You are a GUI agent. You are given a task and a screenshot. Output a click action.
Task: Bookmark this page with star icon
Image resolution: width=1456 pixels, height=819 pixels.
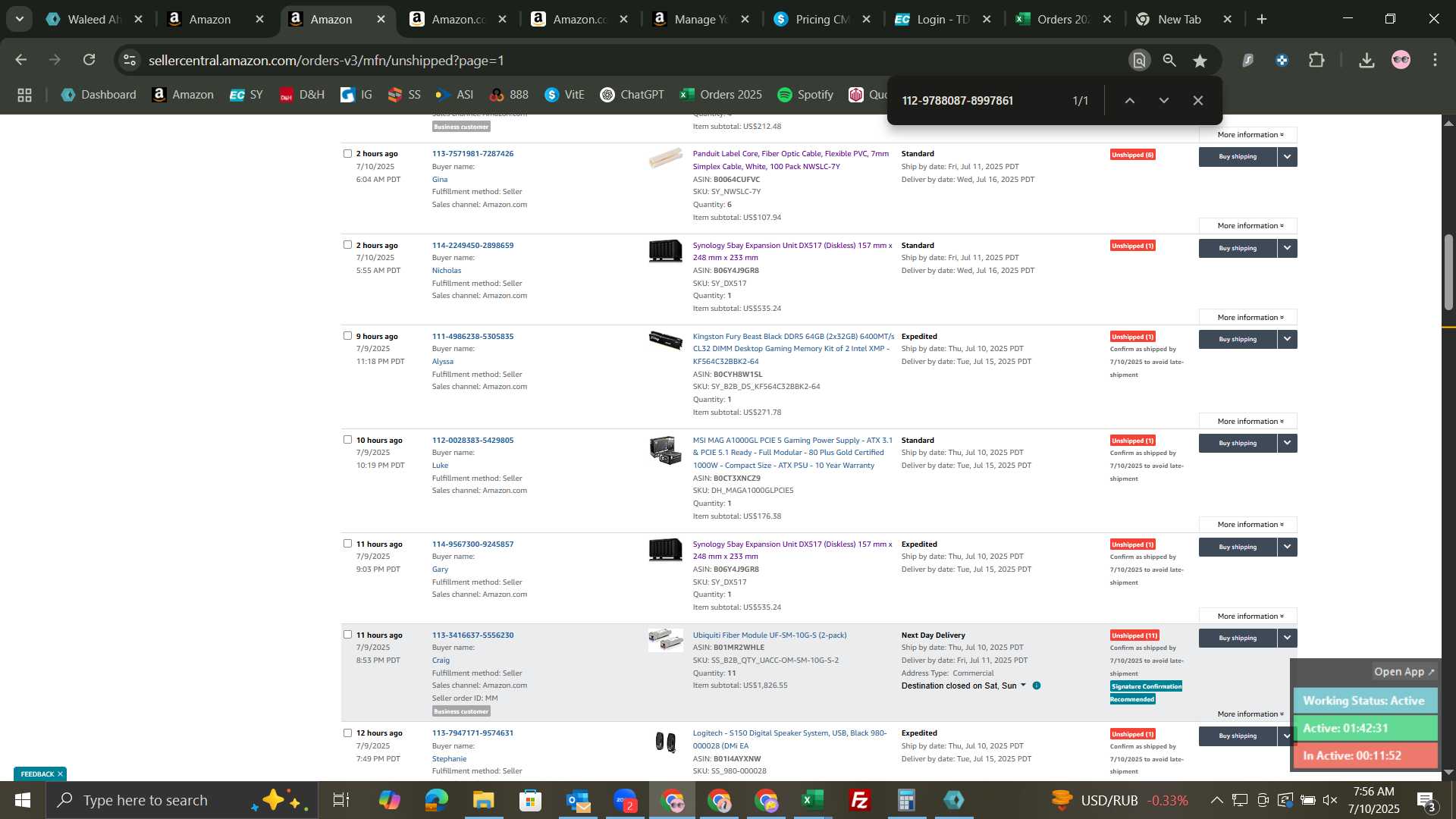1200,61
